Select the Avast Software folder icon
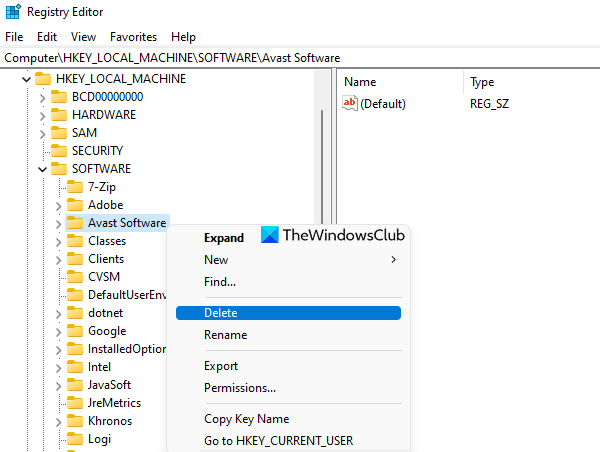Image resolution: width=600 pixels, height=452 pixels. pos(75,223)
